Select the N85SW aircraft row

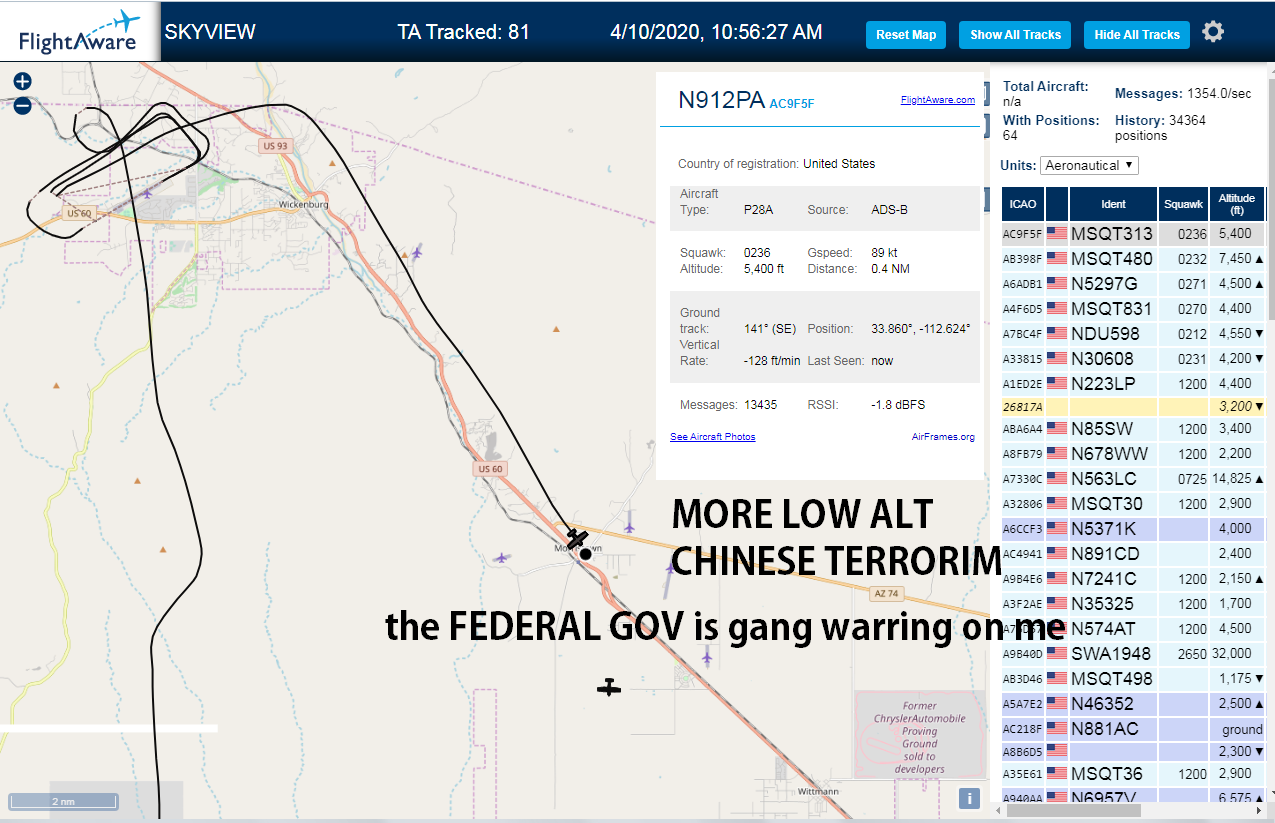(x=1133, y=429)
